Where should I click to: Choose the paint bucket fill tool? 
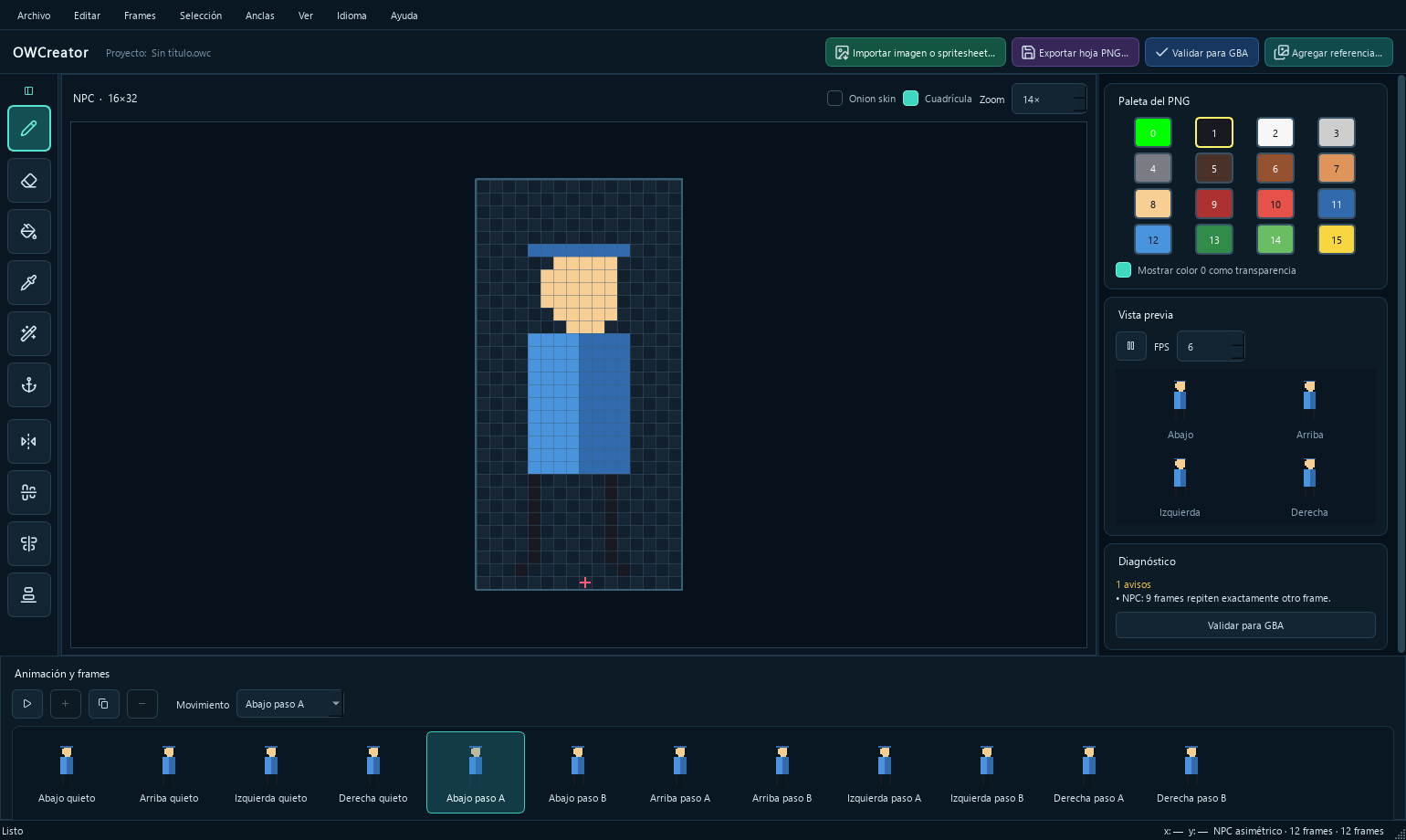[29, 232]
